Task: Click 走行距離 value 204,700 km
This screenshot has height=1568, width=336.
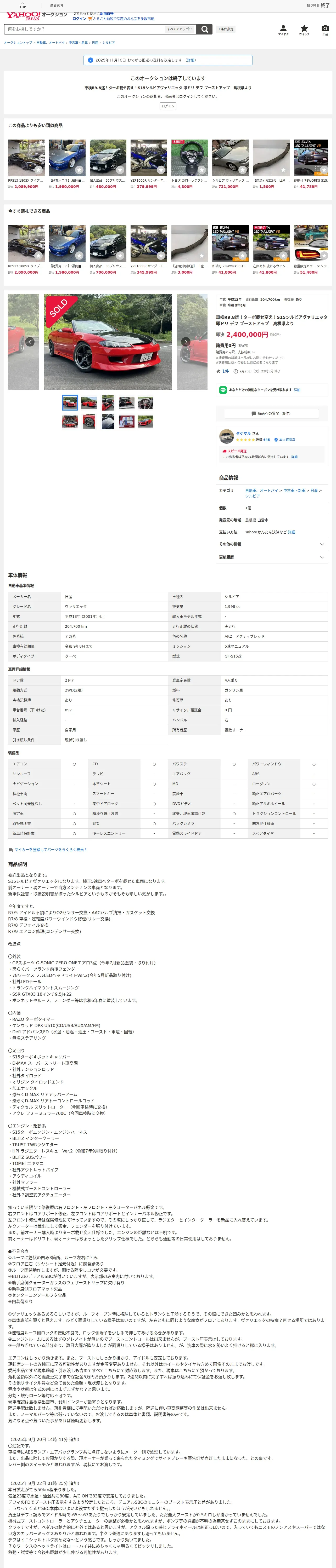Action: click(76, 626)
